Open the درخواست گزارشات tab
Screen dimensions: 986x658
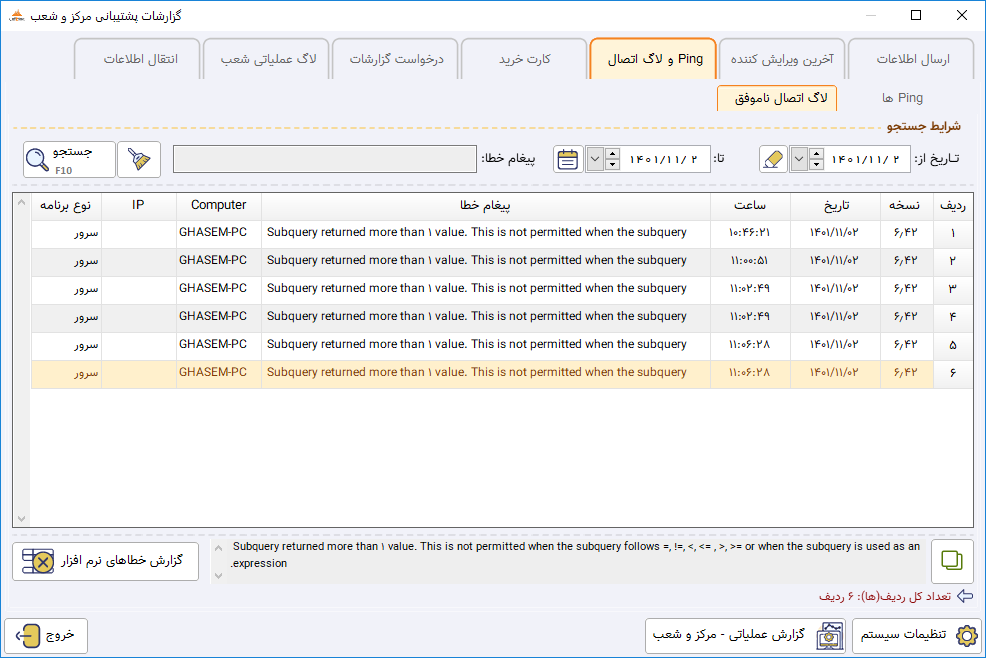coord(396,59)
